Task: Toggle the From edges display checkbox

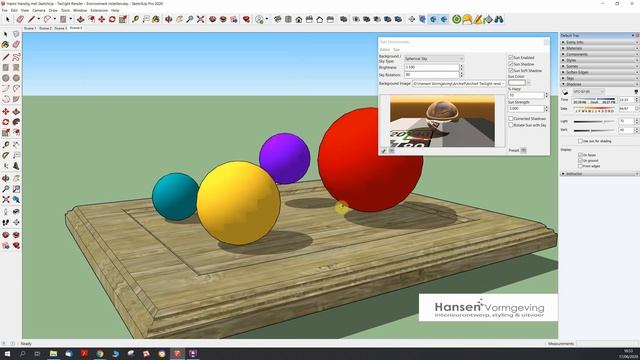Action: tap(580, 166)
